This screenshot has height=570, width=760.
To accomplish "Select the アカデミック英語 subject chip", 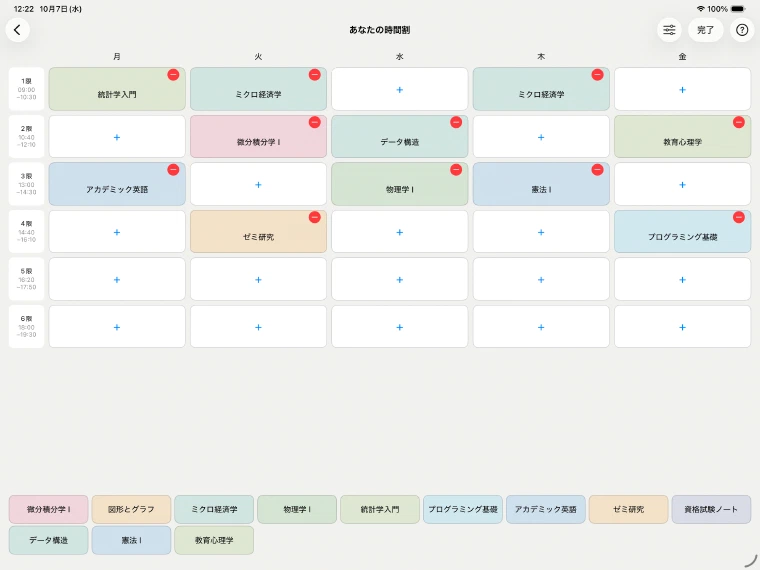I will pyautogui.click(x=546, y=509).
